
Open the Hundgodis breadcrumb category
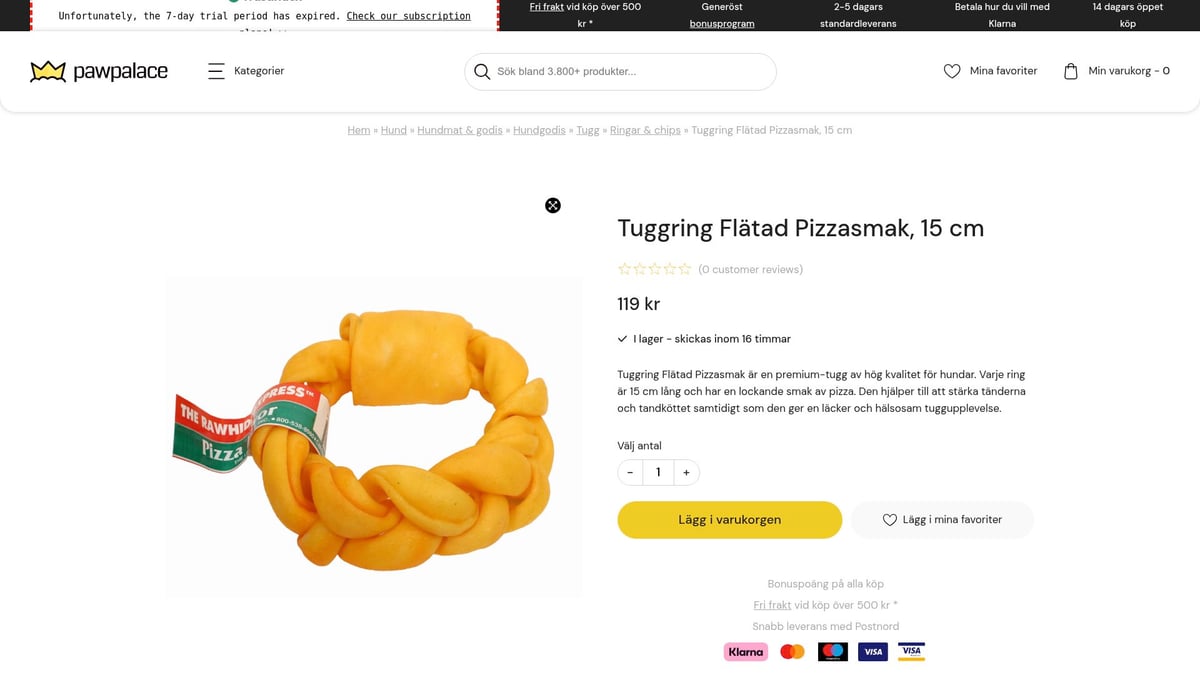[538, 129]
